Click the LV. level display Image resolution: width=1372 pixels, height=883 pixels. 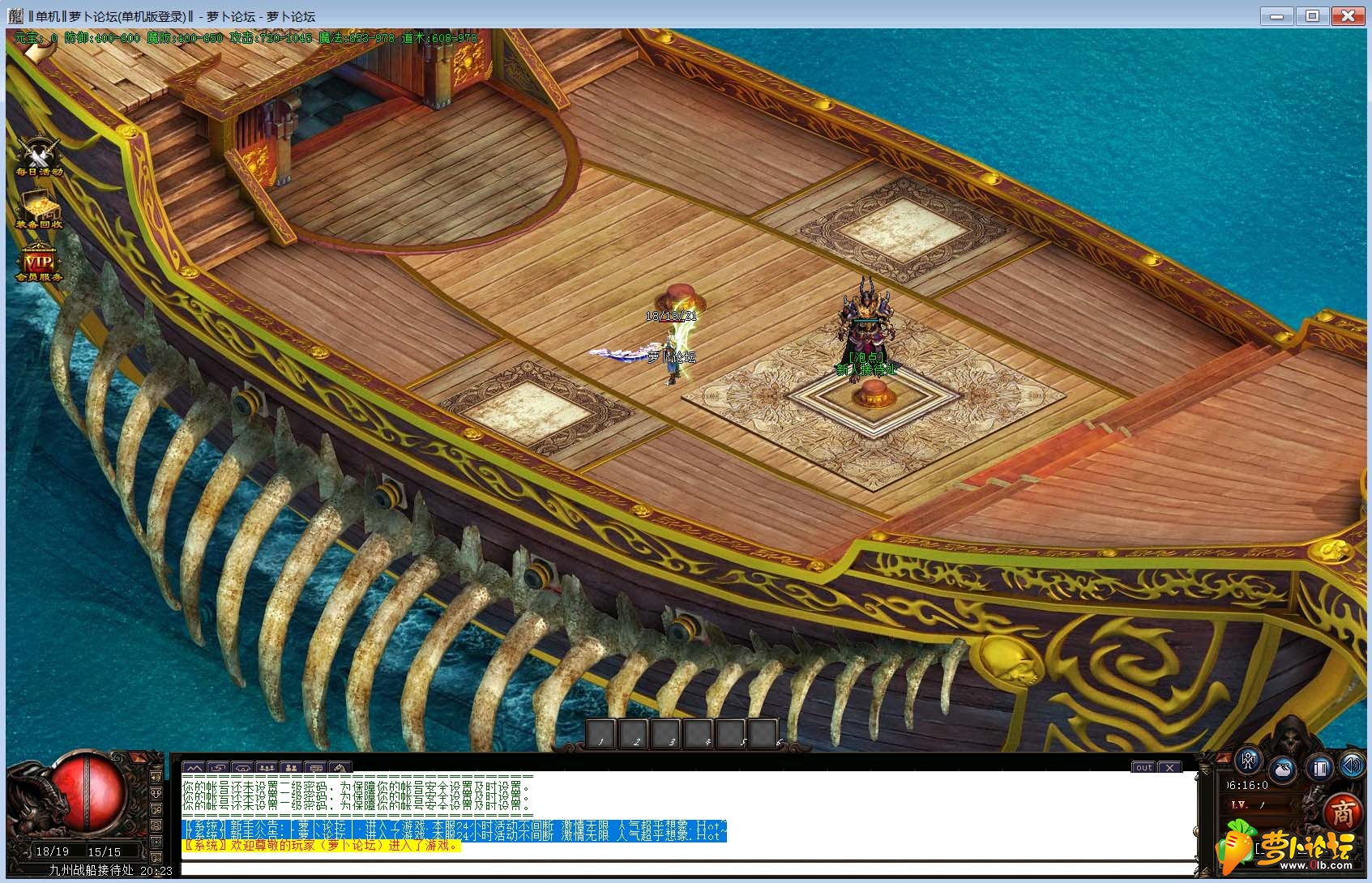pos(1249,805)
